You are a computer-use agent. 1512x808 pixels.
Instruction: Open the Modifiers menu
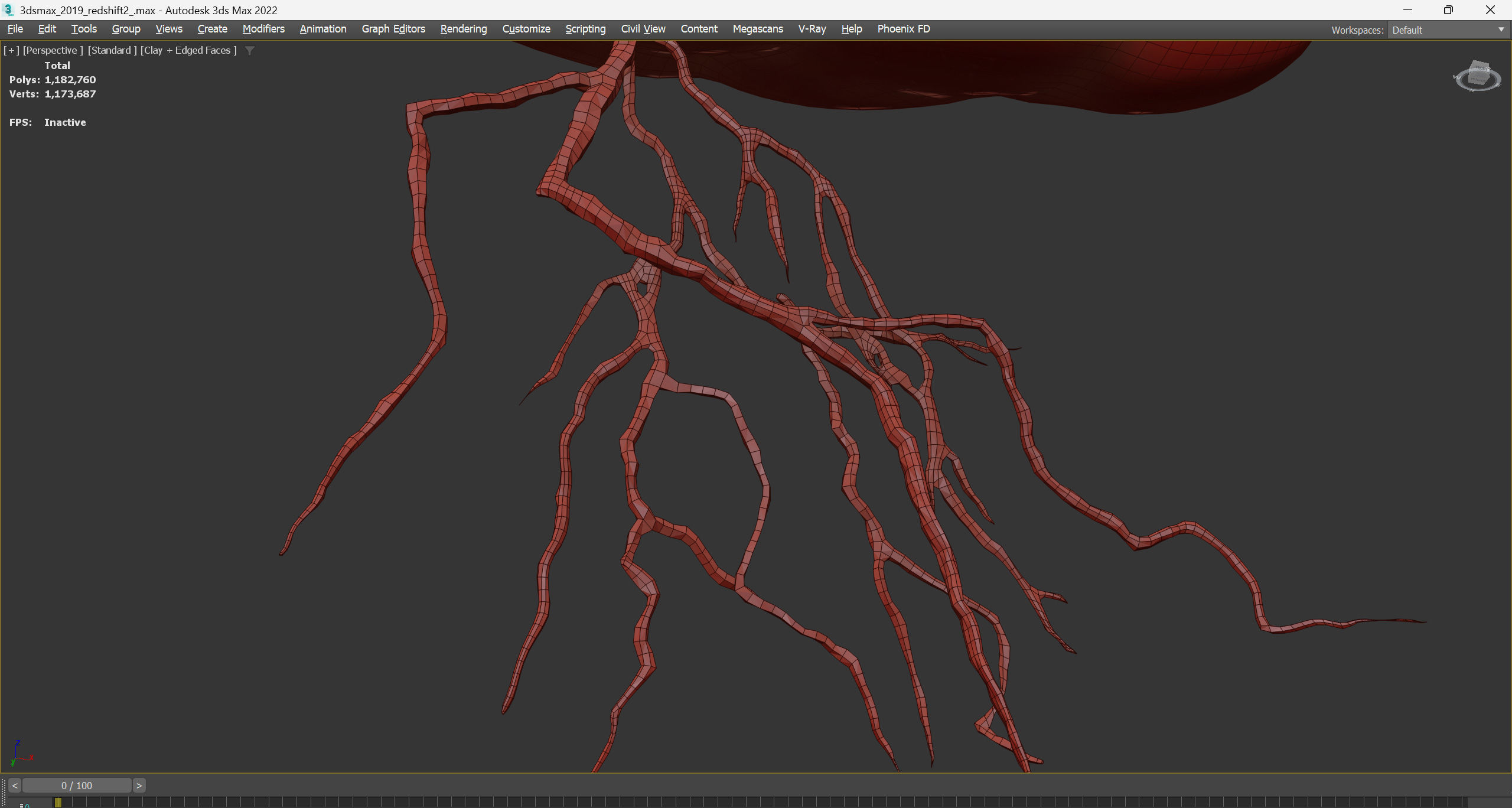pos(263,29)
